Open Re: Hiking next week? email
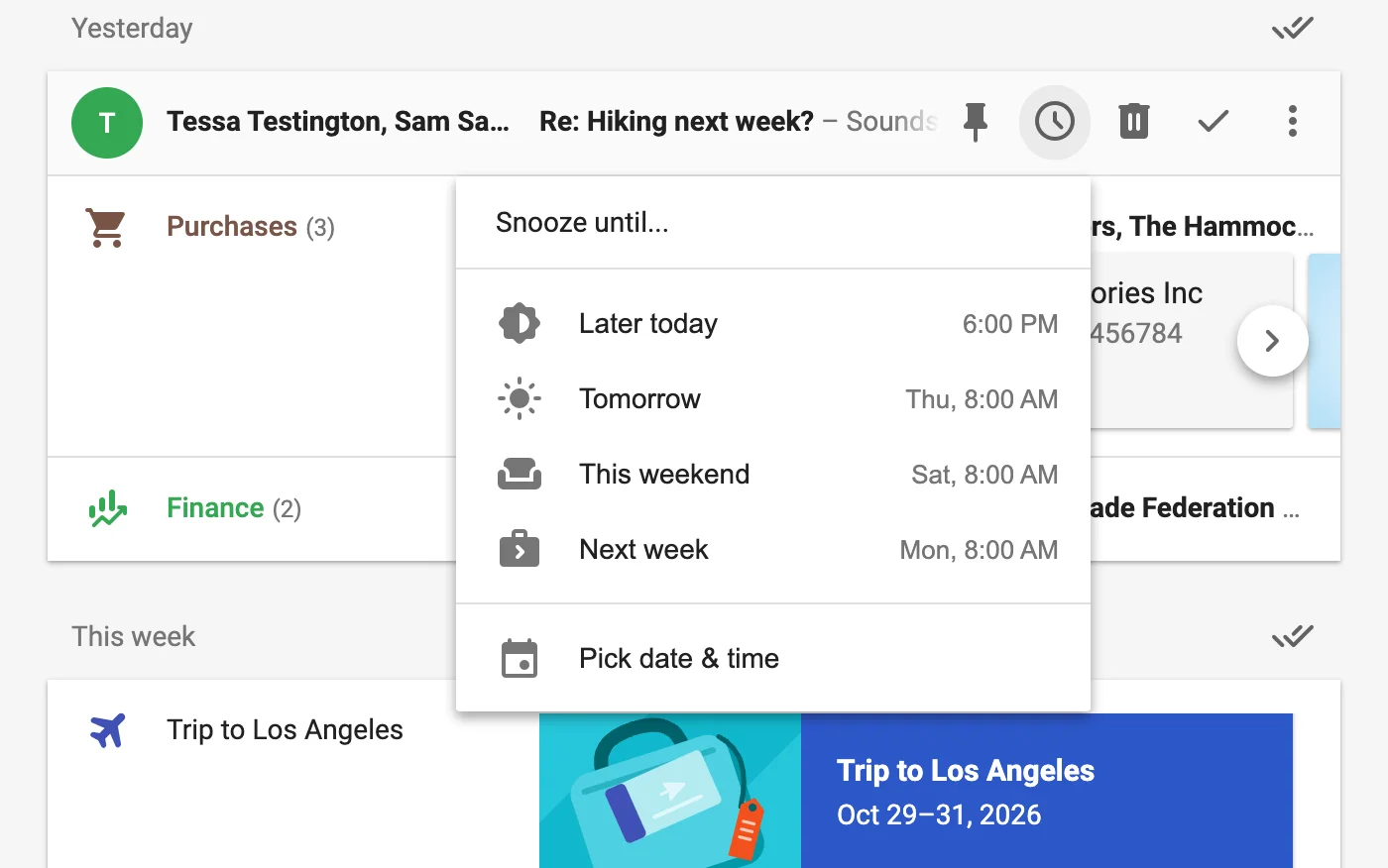 (676, 122)
